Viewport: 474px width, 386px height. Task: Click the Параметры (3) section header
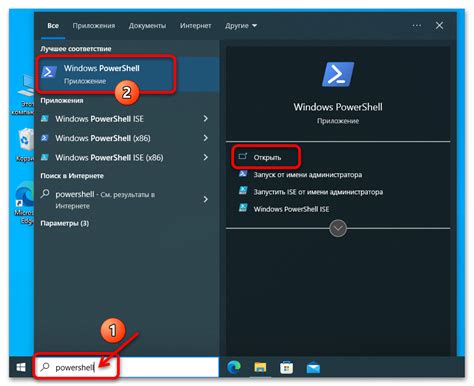(x=65, y=223)
